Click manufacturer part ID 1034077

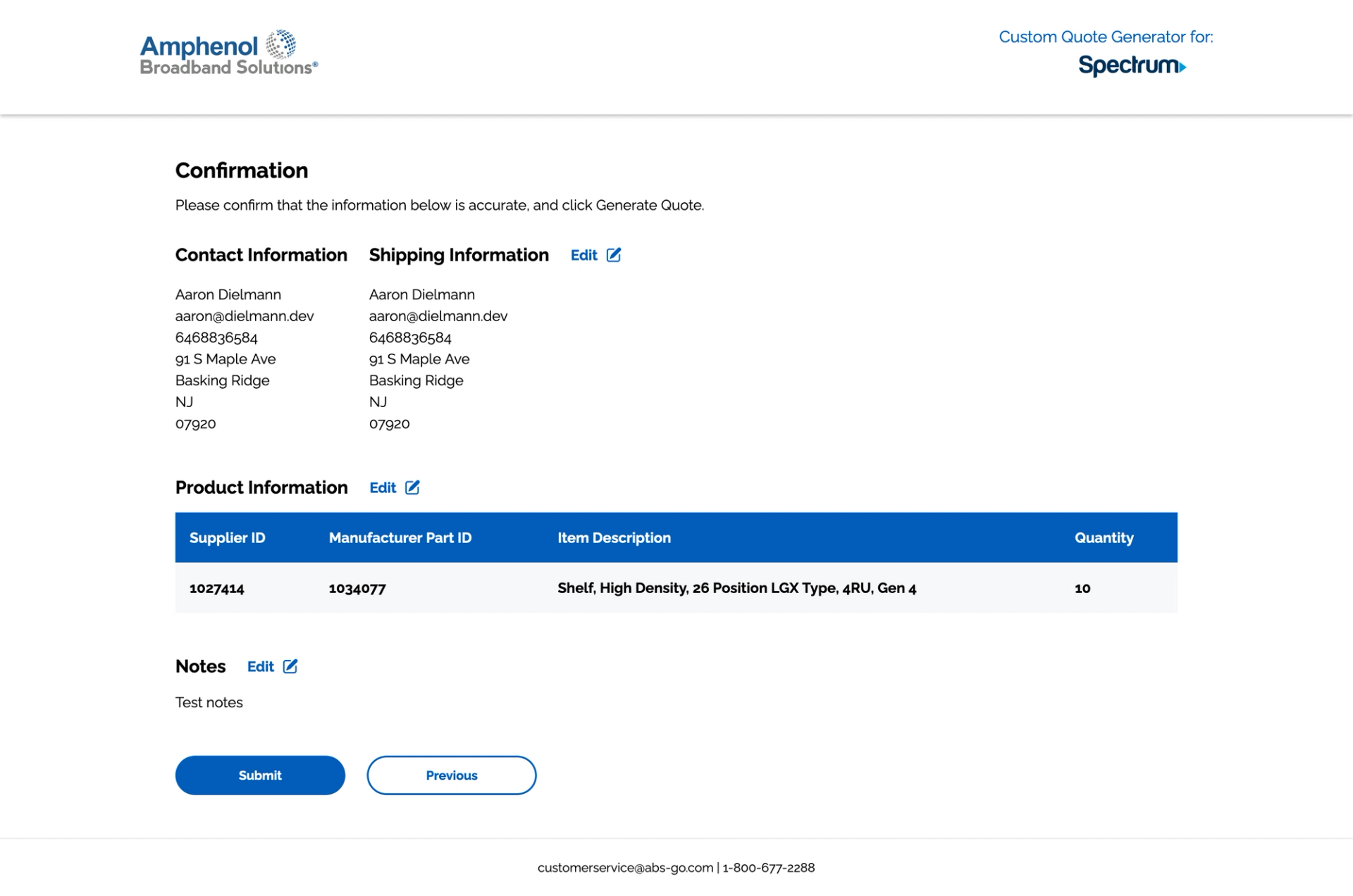(x=357, y=588)
